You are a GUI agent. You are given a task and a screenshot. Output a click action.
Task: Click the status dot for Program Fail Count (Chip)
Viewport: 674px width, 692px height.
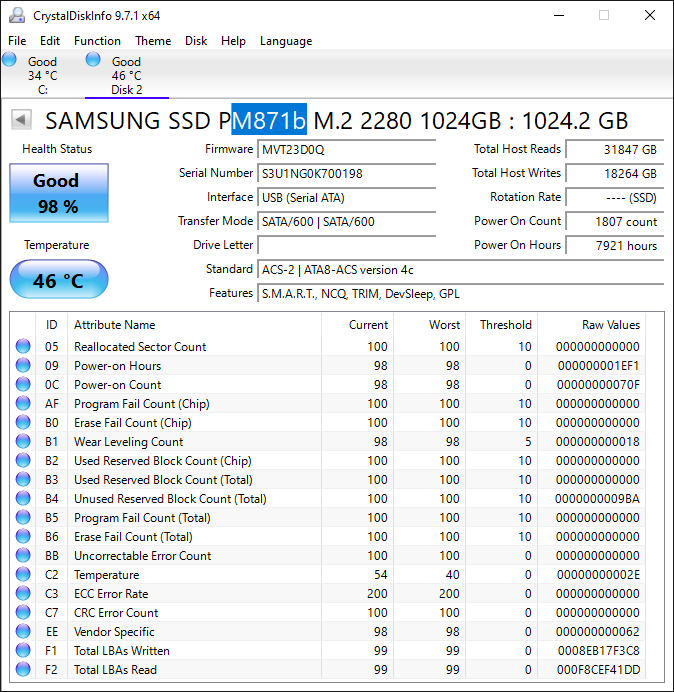23,403
